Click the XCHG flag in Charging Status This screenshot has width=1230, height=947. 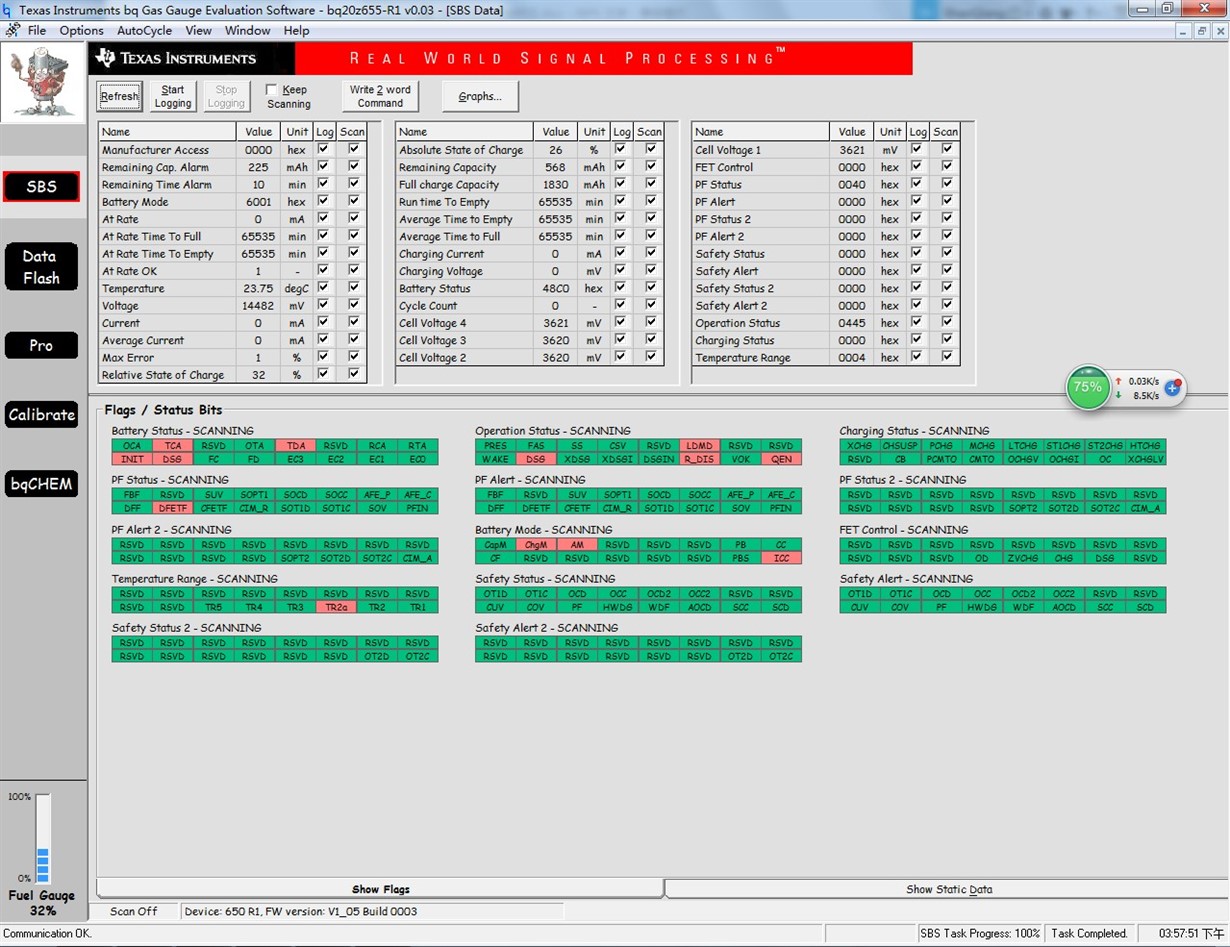pos(859,446)
